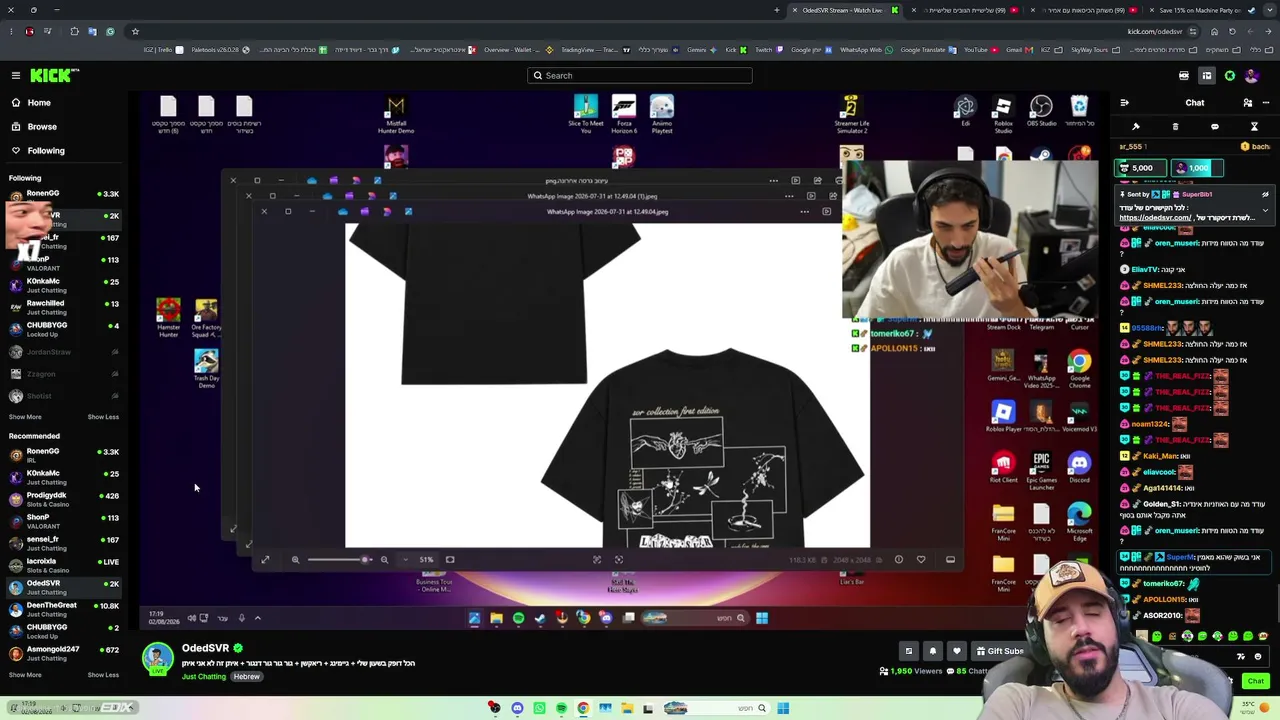The width and height of the screenshot is (1280, 720).
Task: Open Spotify from the Windows taskbar
Action: click(x=561, y=708)
